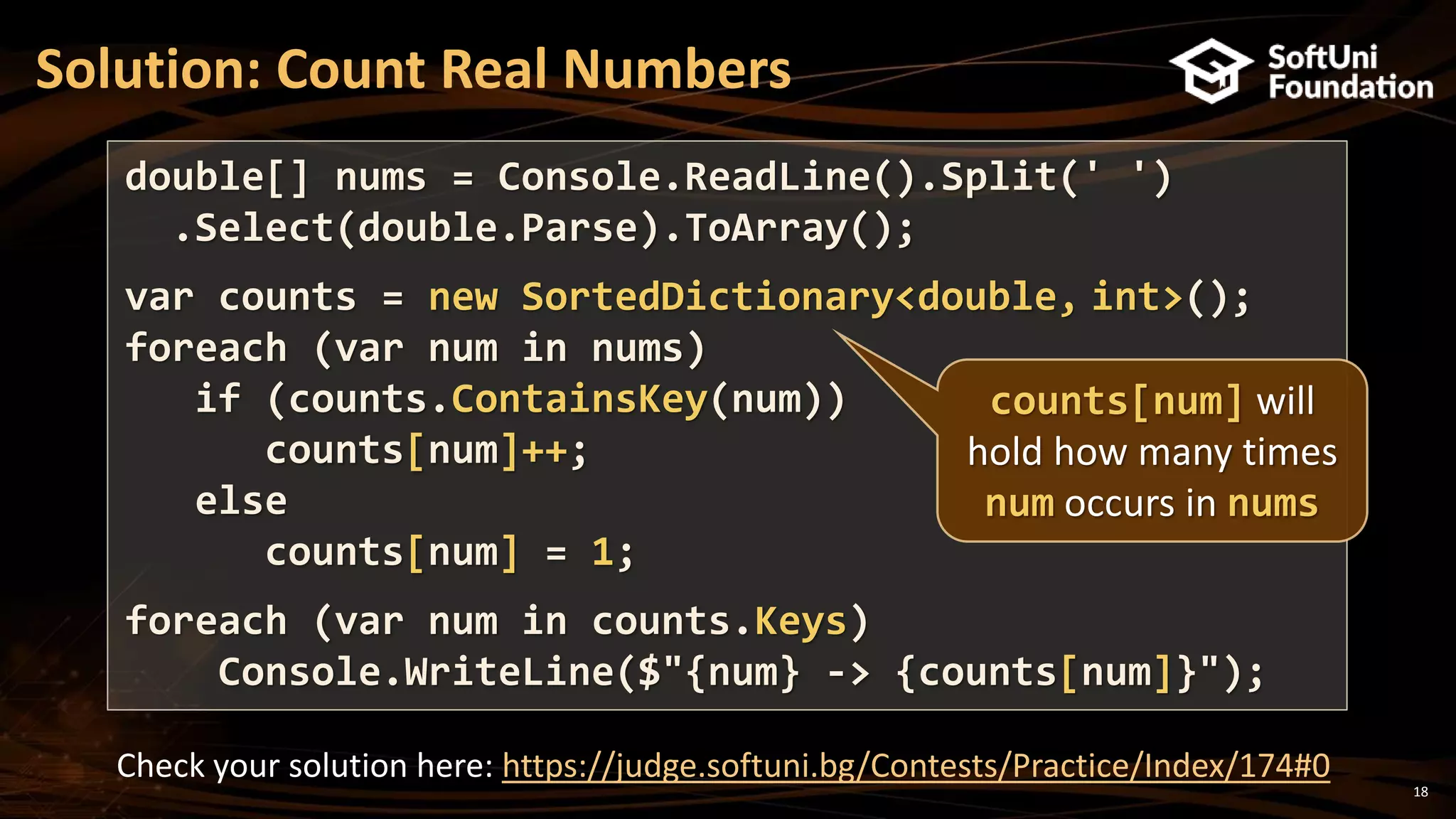Image resolution: width=1456 pixels, height=819 pixels.
Task: Click the 'new SortedDictionary<double, int>' code
Action: click(805, 296)
